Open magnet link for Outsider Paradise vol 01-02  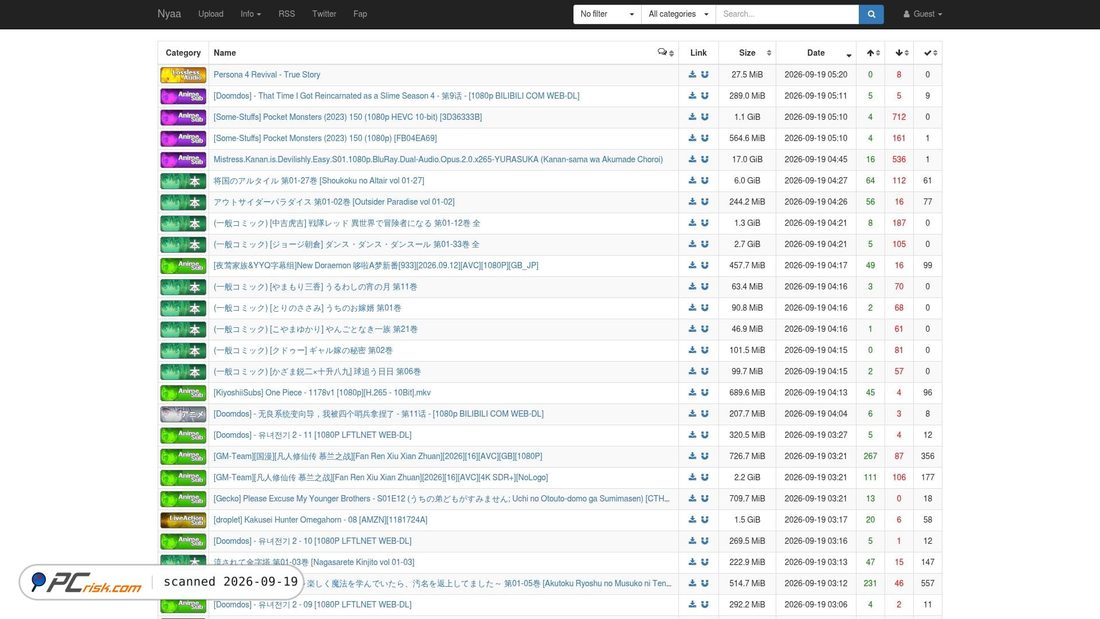(x=704, y=201)
